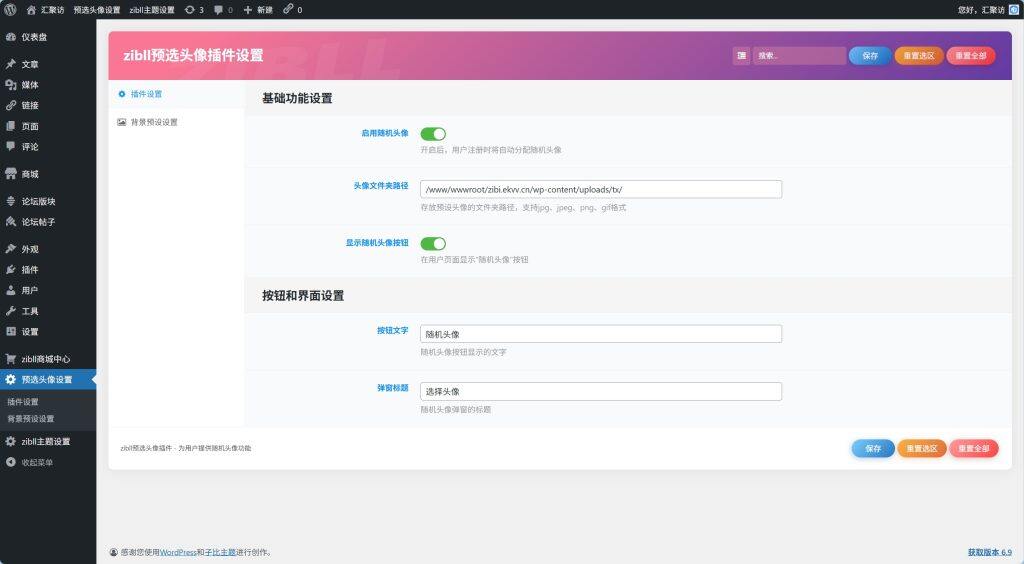Click the 设置 settings icon in sidebar
Image resolution: width=1024 pixels, height=564 pixels.
click(x=10, y=332)
